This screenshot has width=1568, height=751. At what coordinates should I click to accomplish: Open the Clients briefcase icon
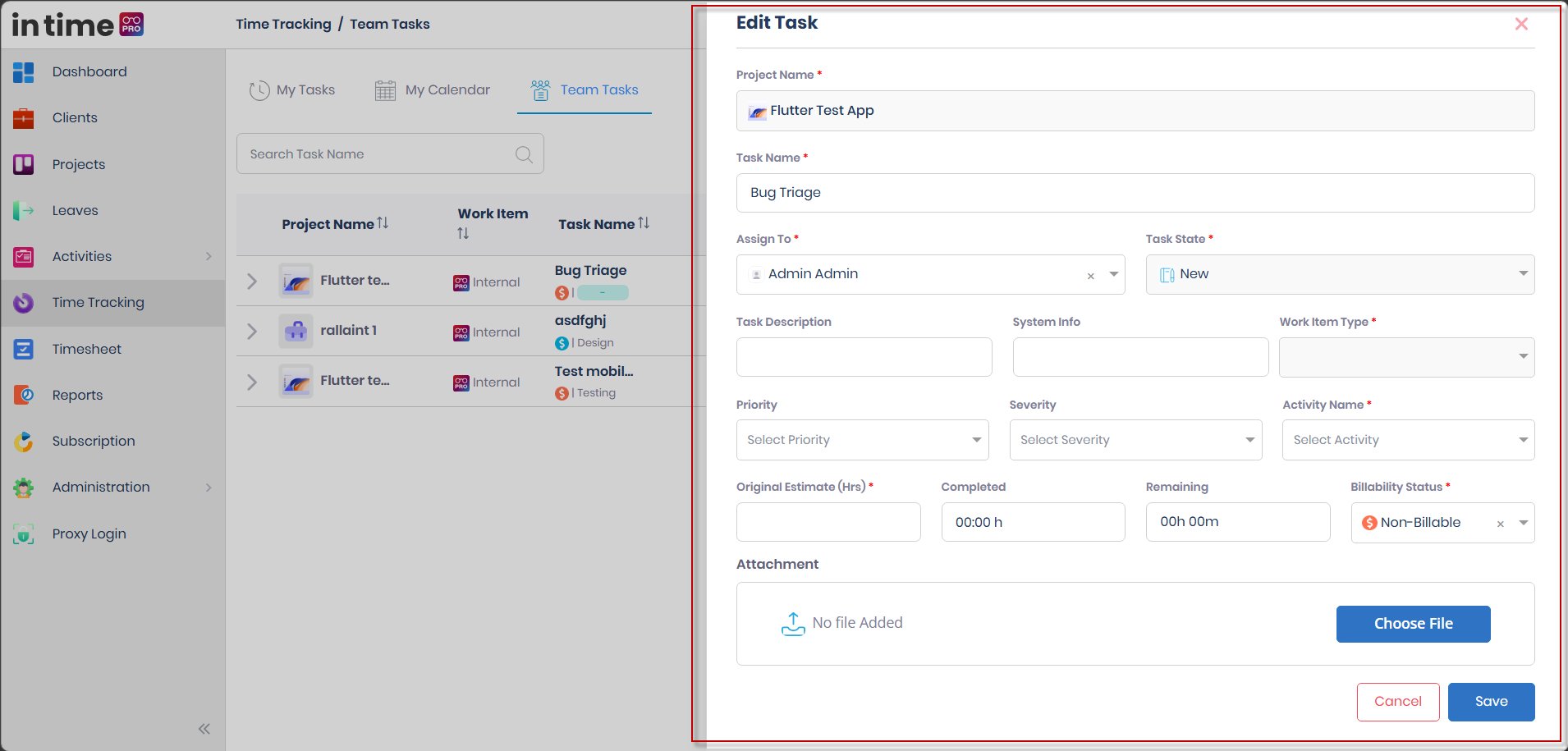(24, 118)
